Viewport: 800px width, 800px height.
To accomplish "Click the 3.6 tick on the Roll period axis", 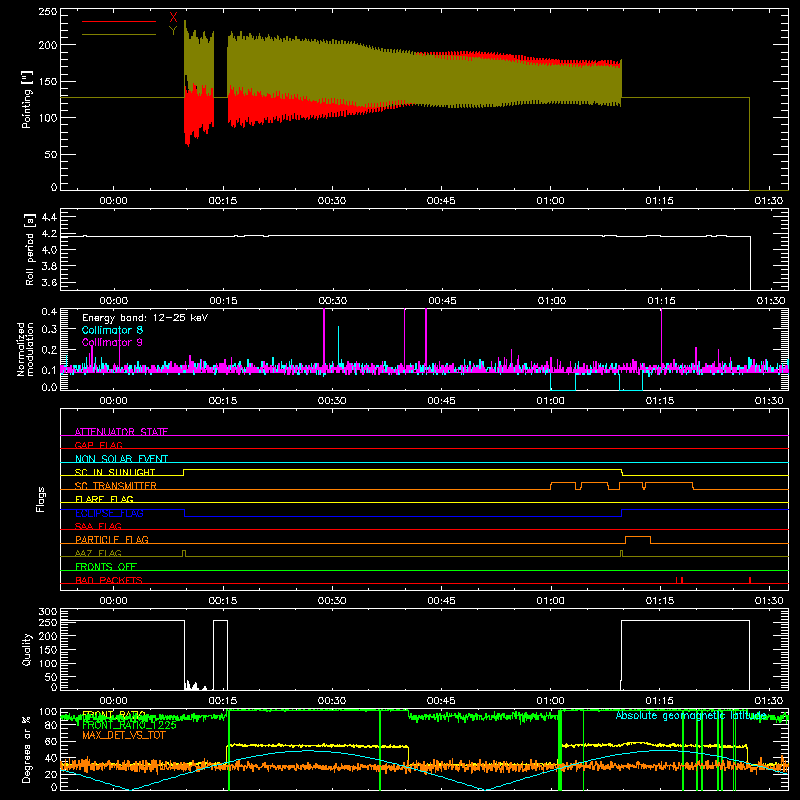I will click(x=49, y=282).
